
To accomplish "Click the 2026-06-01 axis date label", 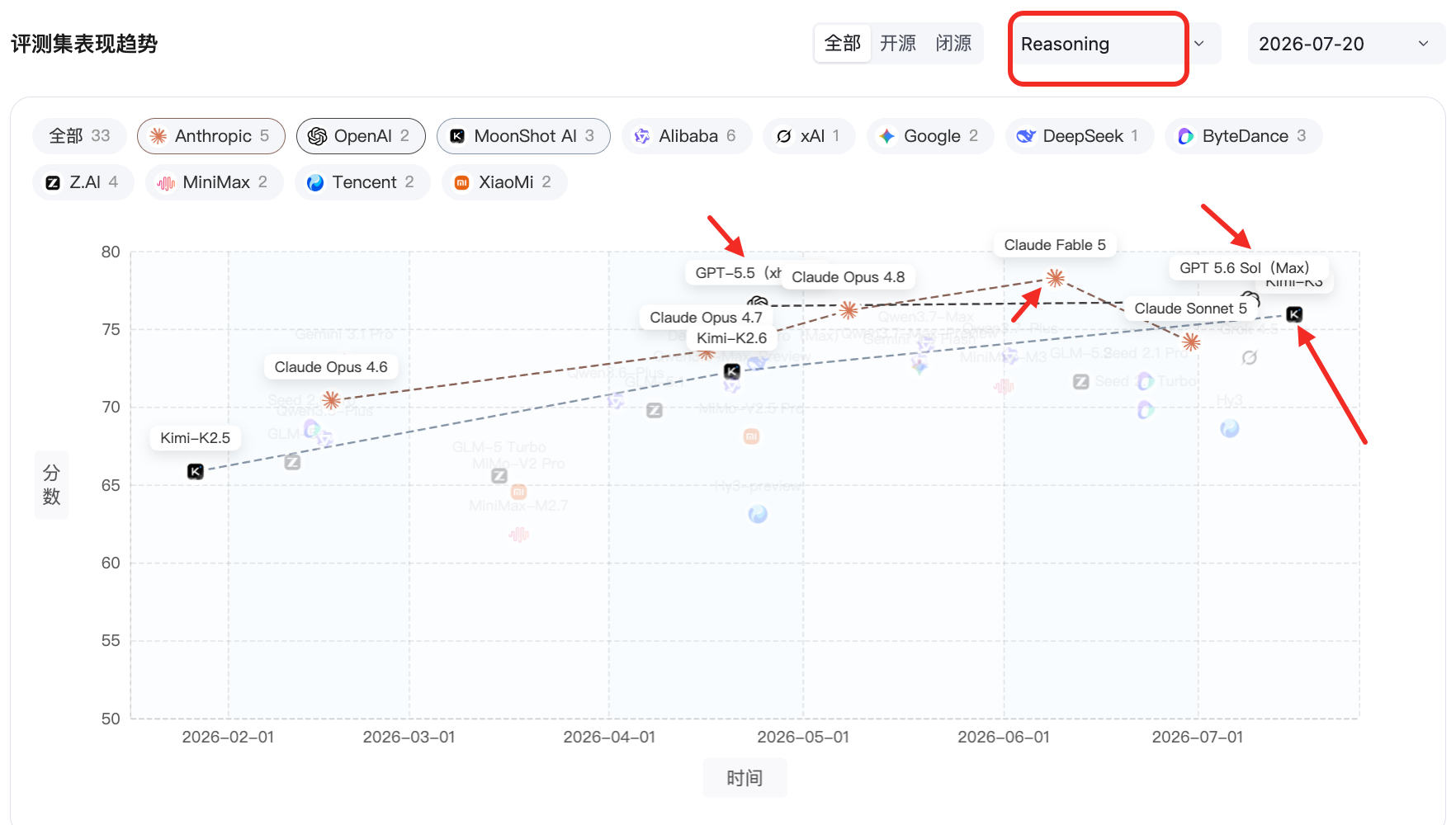I will (1004, 737).
